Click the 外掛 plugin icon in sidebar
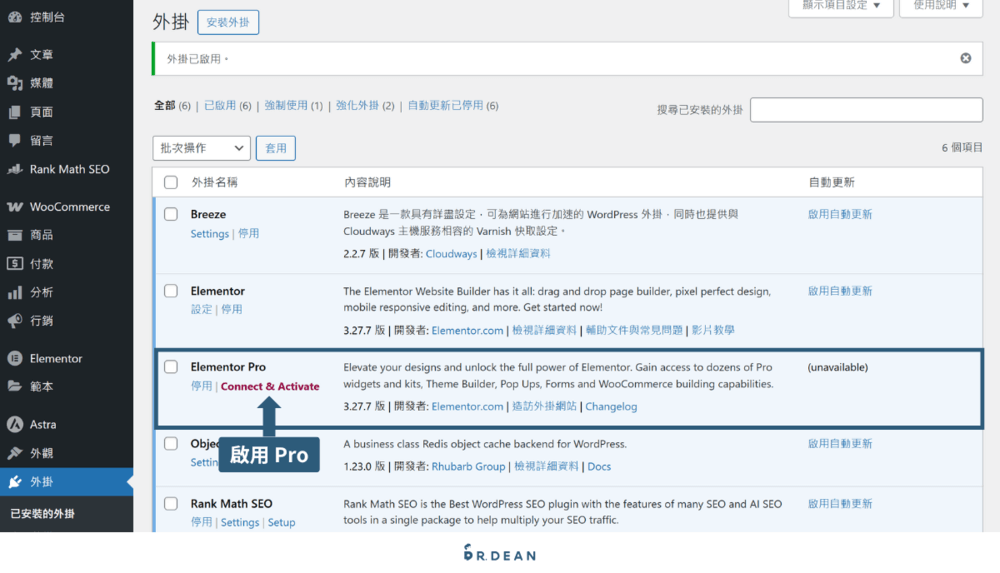Viewport: 1000px width, 573px height. pos(15,482)
